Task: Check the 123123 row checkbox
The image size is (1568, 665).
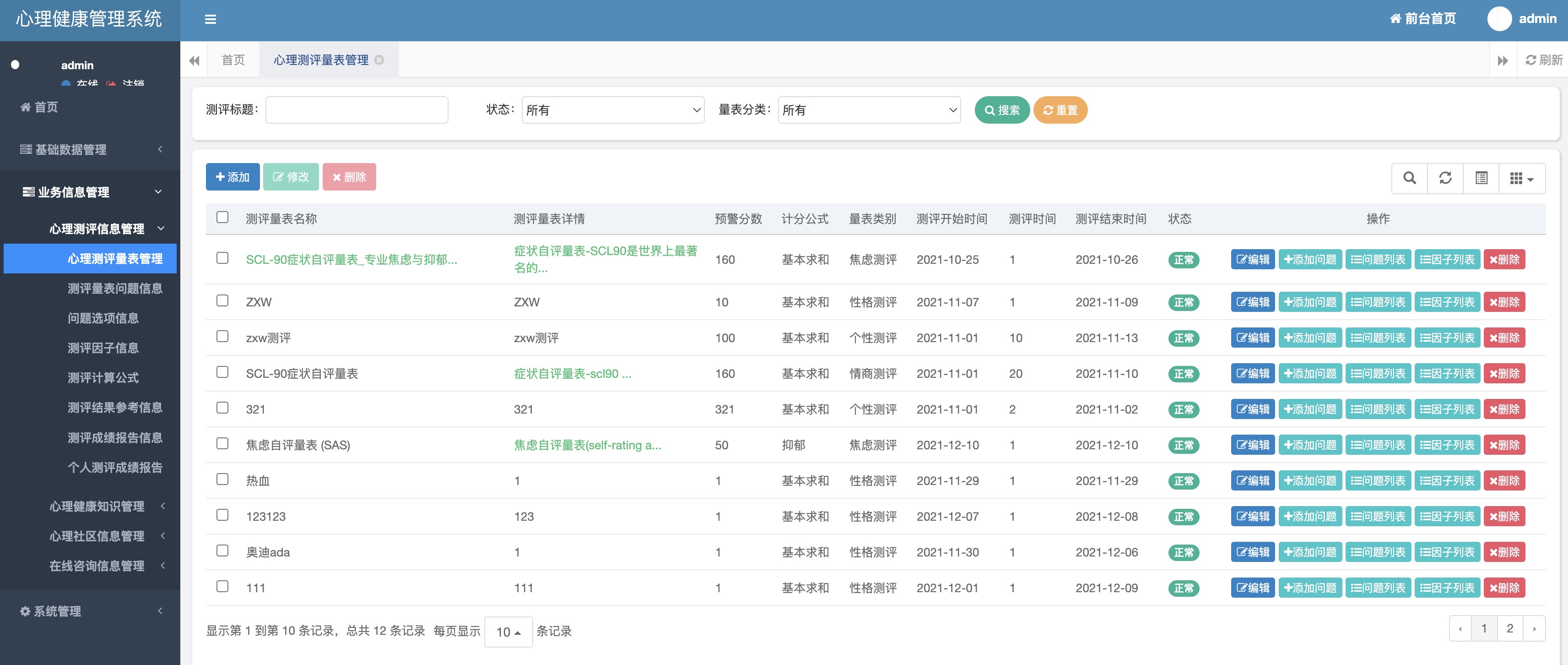Action: click(x=223, y=515)
